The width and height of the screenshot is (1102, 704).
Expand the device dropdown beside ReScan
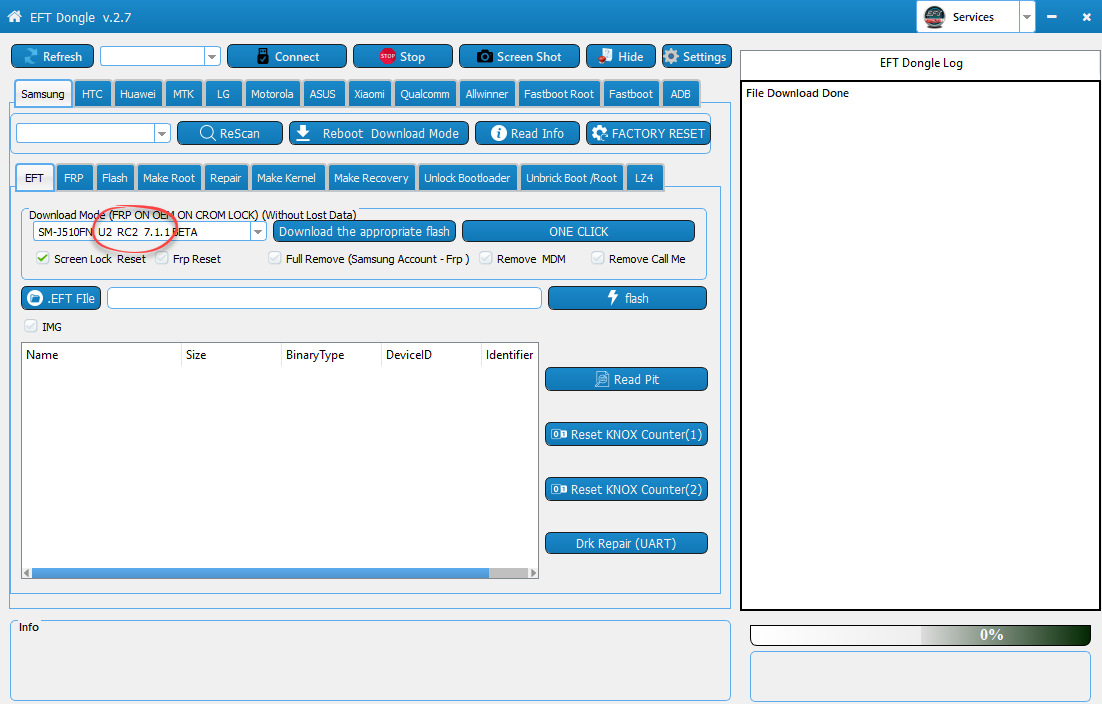click(162, 133)
